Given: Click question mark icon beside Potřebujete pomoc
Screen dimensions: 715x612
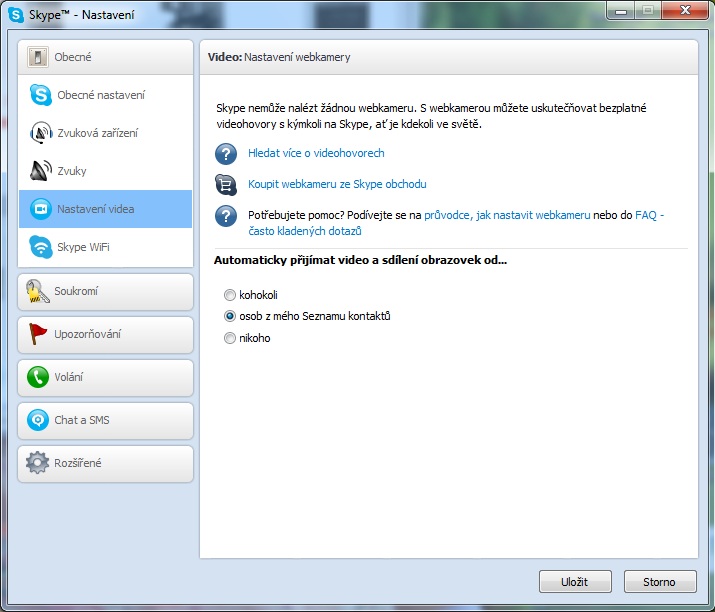Looking at the screenshot, I should pyautogui.click(x=226, y=216).
